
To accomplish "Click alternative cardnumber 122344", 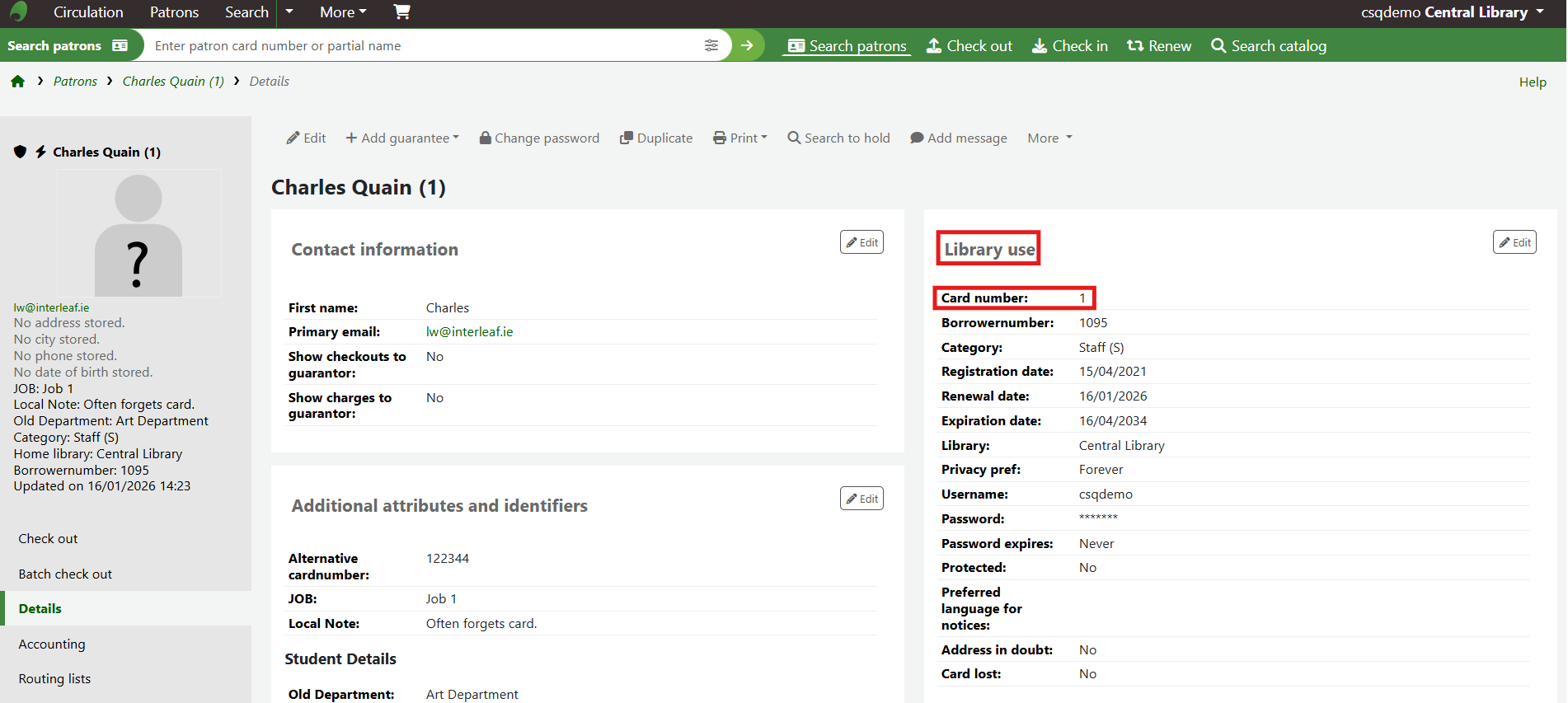I will [x=448, y=559].
